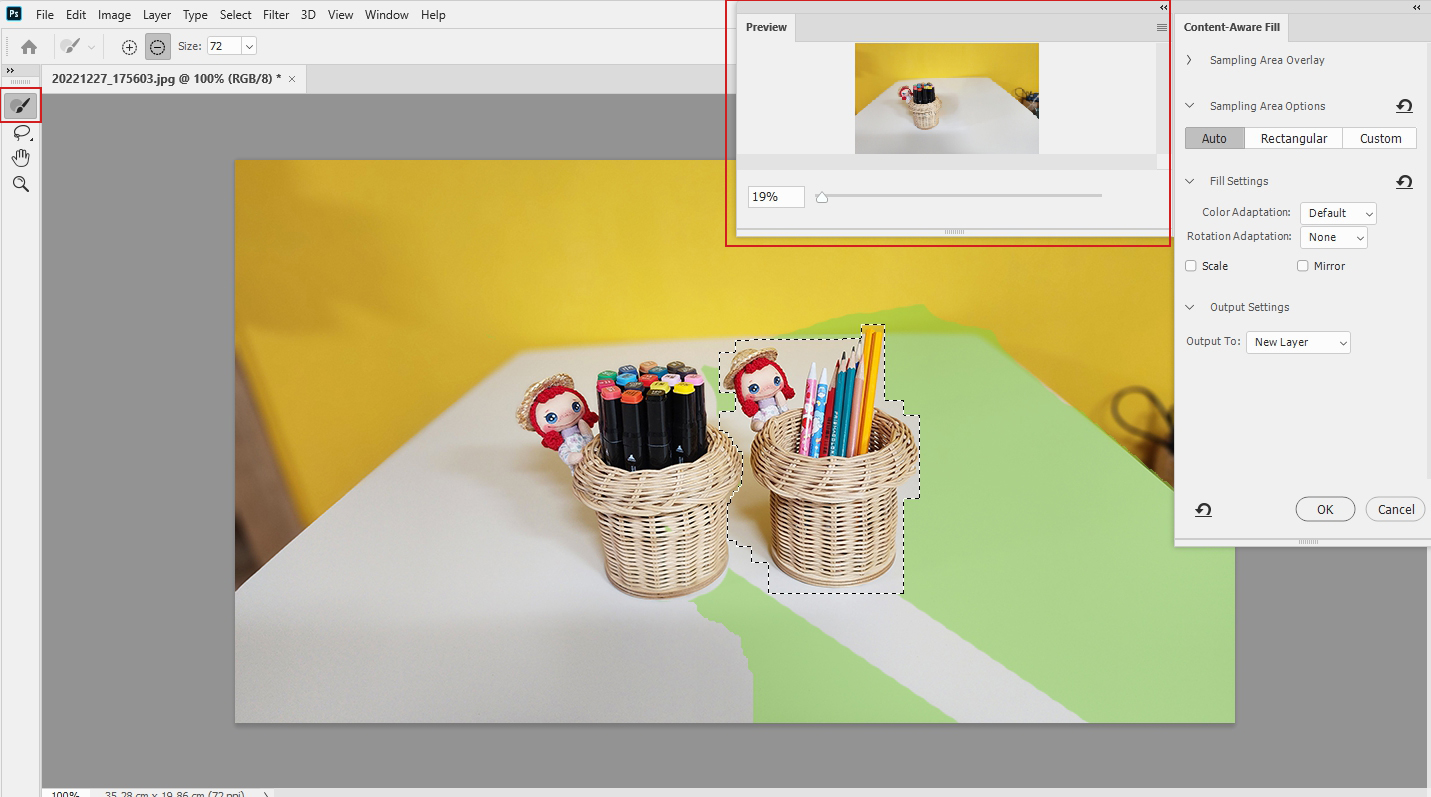The width and height of the screenshot is (1431, 797).
Task: Collapse the Output Settings section
Action: tap(1189, 307)
